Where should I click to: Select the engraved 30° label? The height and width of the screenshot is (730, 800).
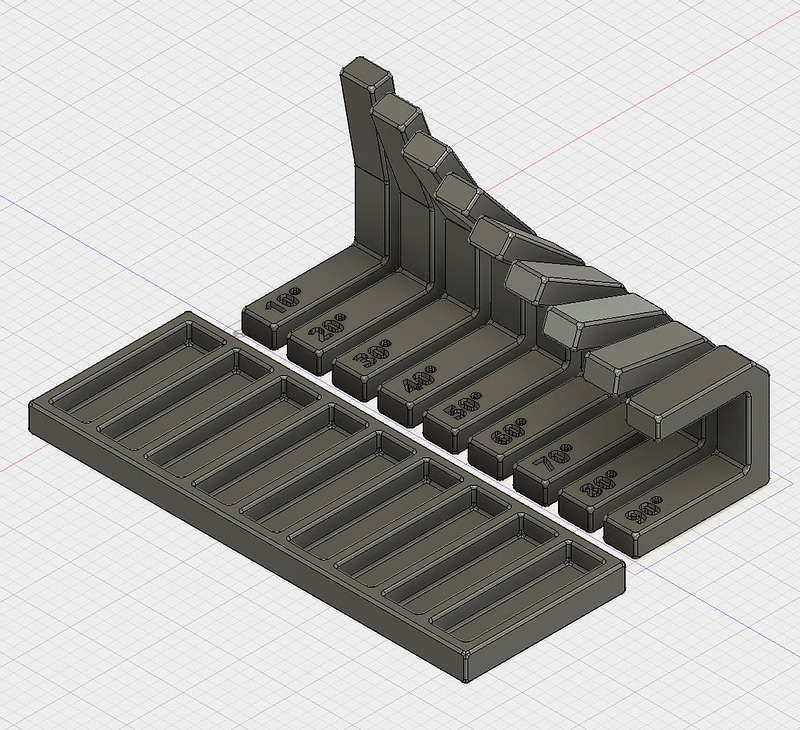click(374, 356)
